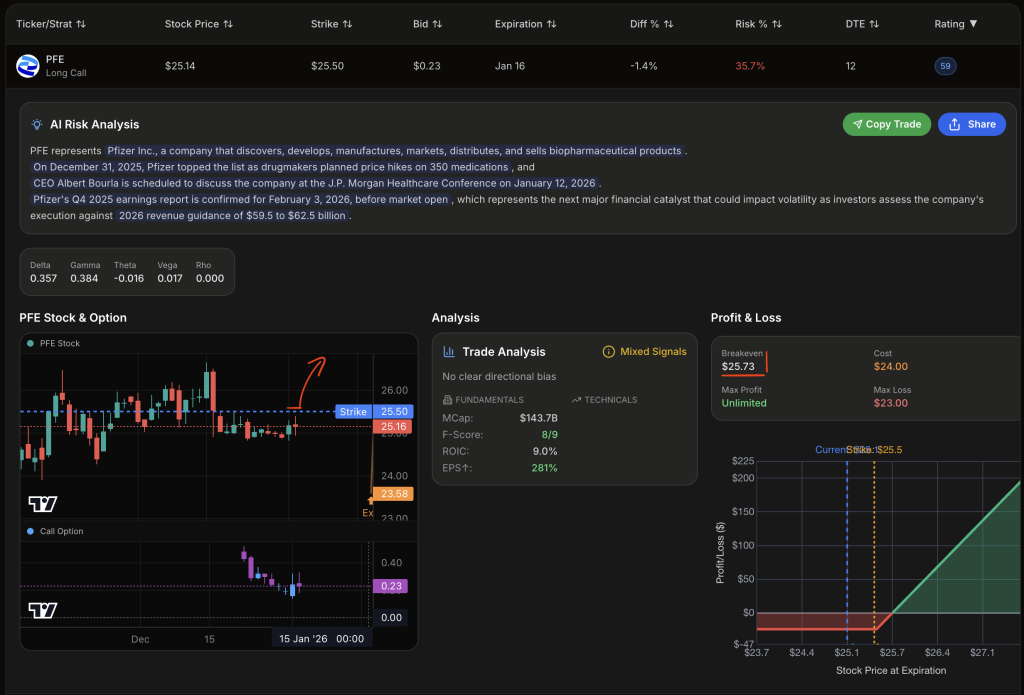This screenshot has width=1024, height=695.
Task: Click the Mixed Signals info icon
Action: pyautogui.click(x=608, y=352)
